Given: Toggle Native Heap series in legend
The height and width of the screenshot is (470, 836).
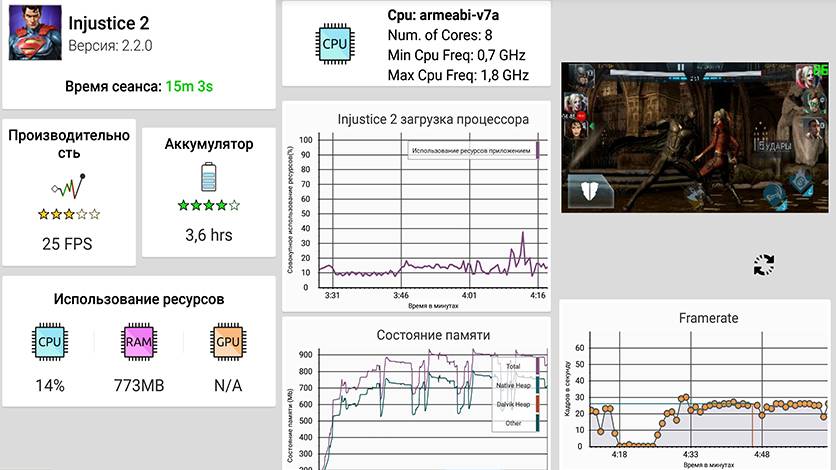Looking at the screenshot, I should 514,385.
